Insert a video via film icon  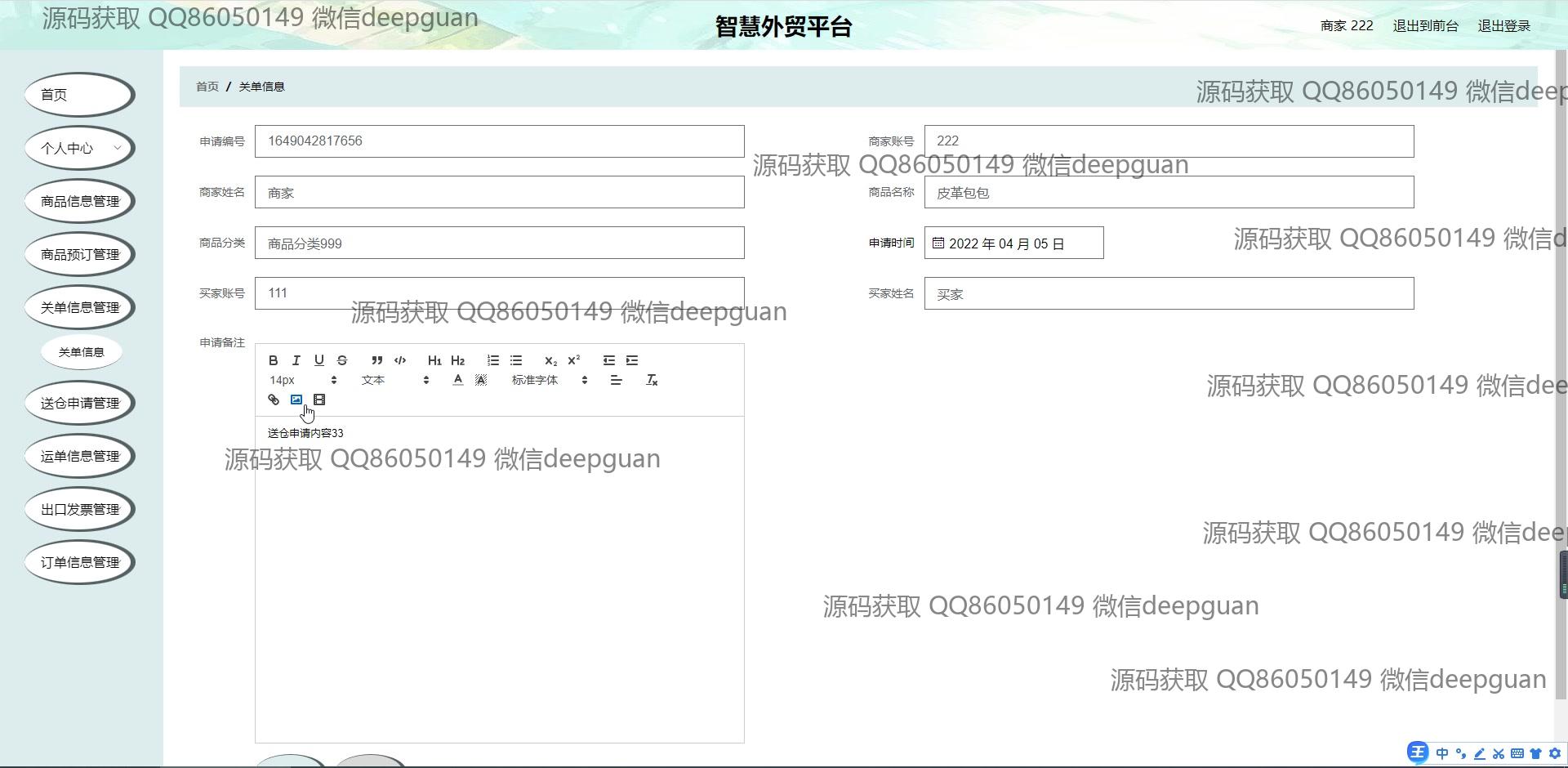point(319,400)
